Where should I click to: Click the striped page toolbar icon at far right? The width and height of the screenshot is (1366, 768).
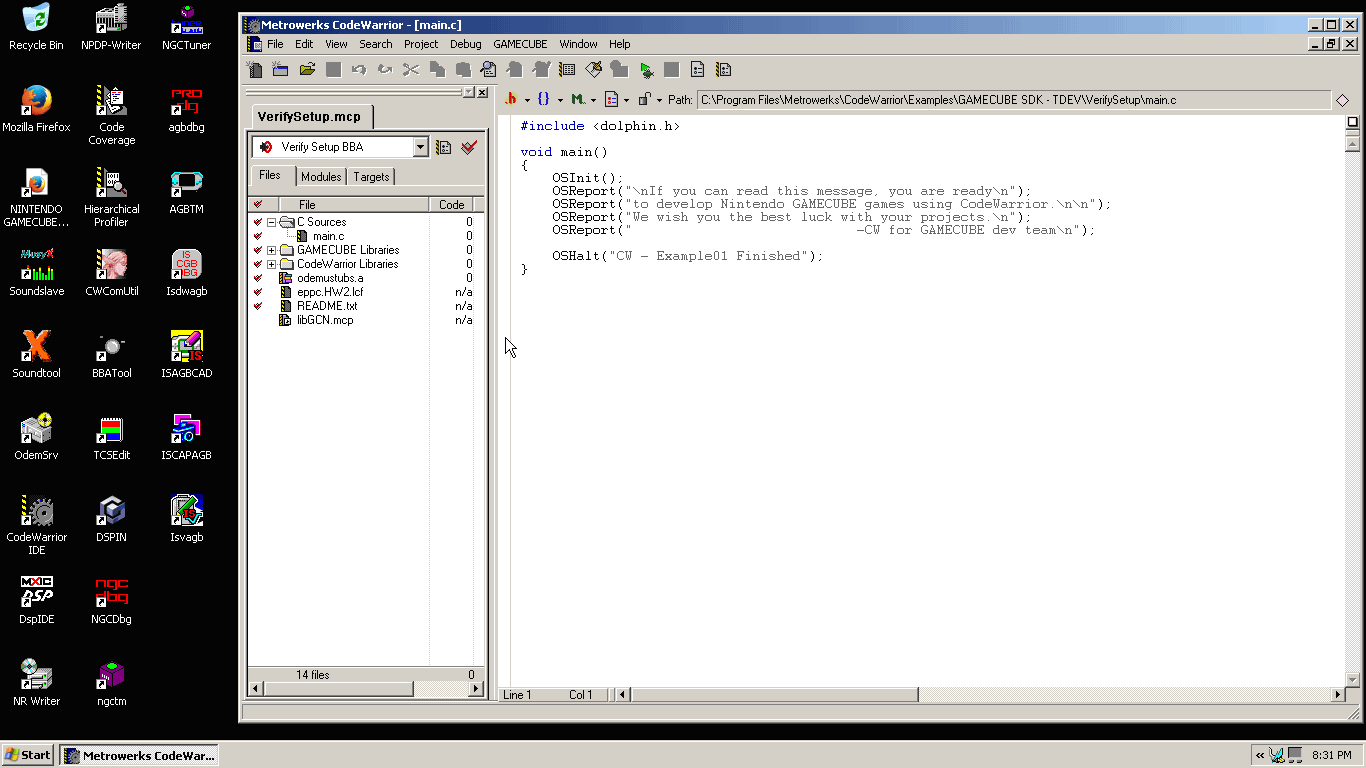[x=724, y=70]
